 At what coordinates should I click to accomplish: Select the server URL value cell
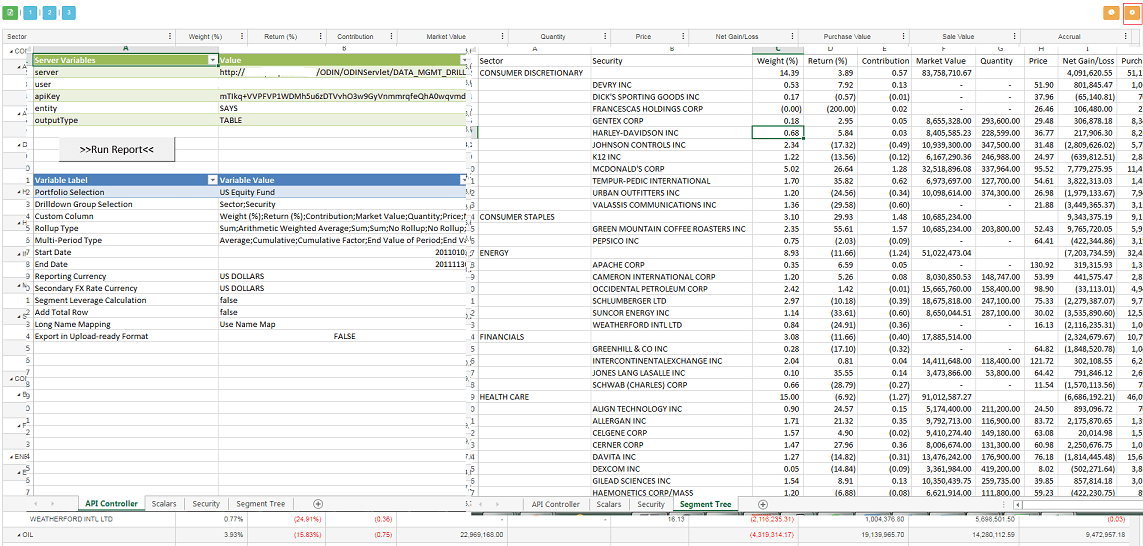coord(342,73)
